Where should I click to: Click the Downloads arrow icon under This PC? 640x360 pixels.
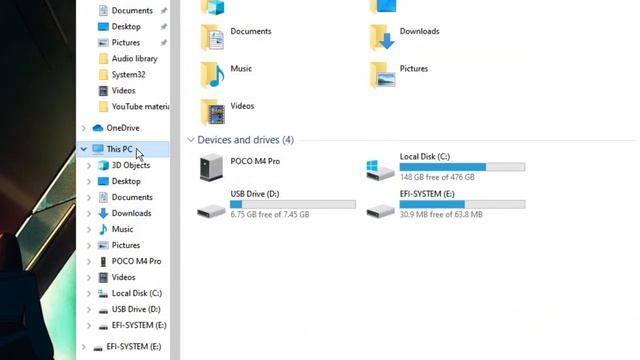click(103, 213)
